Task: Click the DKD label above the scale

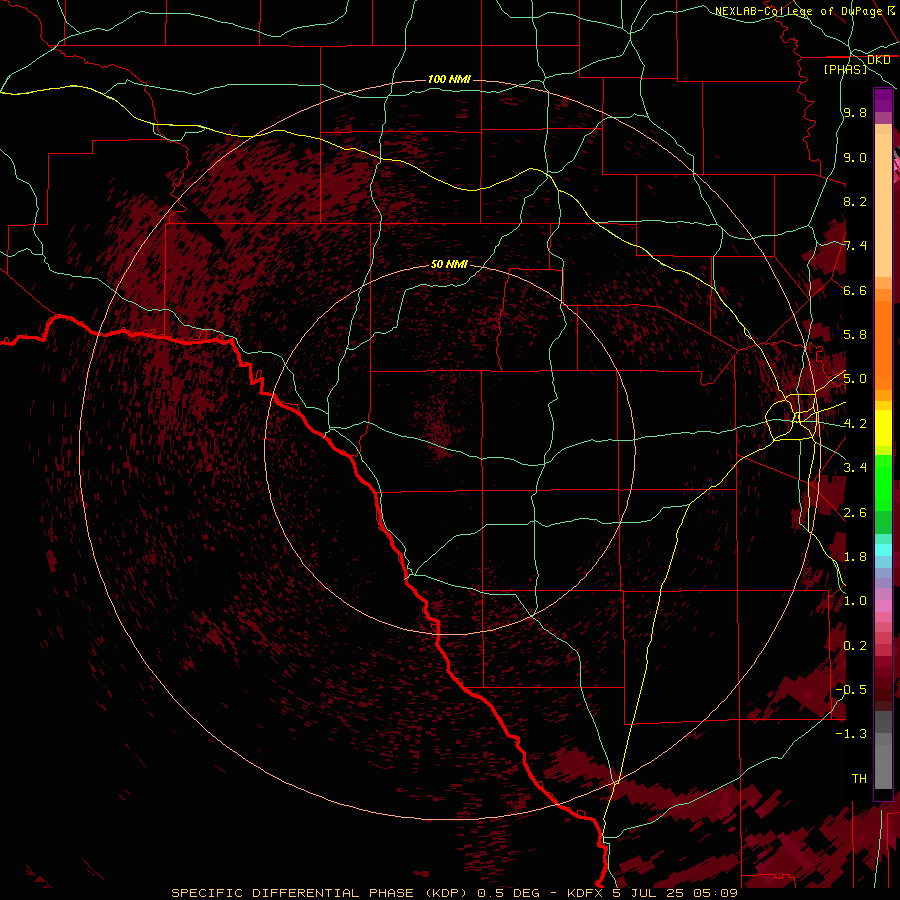Action: tap(879, 60)
